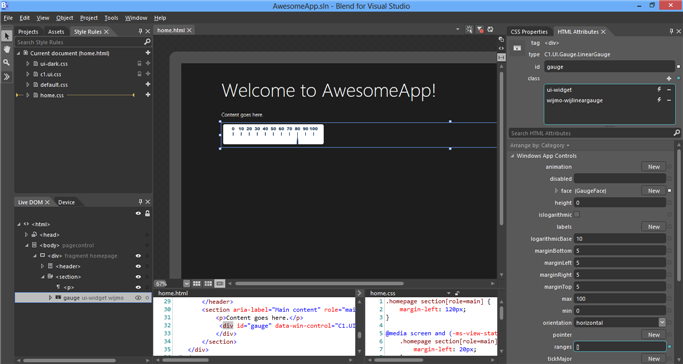Remove wijmo-wijlineargauge class with minus icon
This screenshot has height=364, width=683.
[x=669, y=100]
